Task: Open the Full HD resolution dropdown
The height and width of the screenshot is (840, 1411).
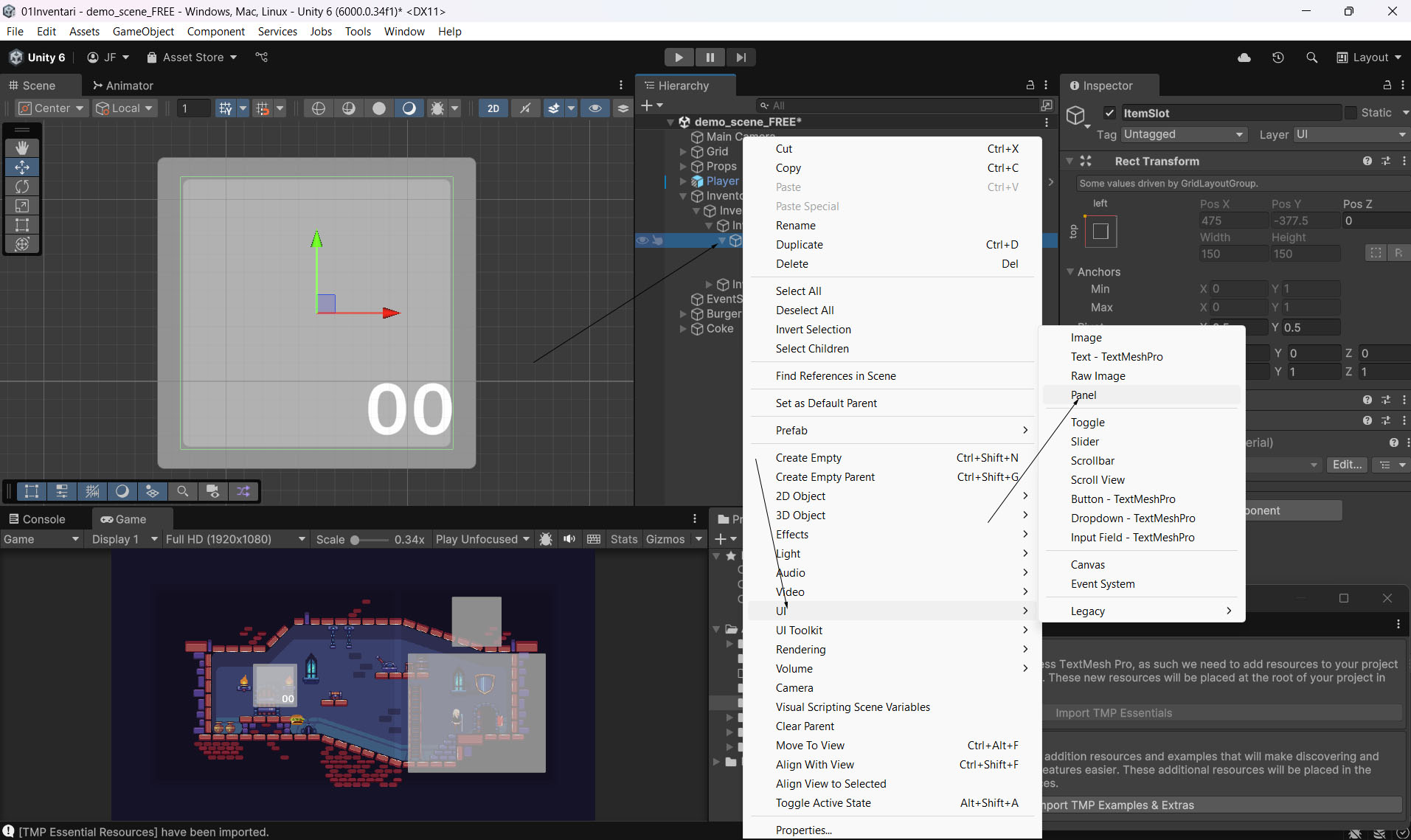Action: [x=235, y=539]
